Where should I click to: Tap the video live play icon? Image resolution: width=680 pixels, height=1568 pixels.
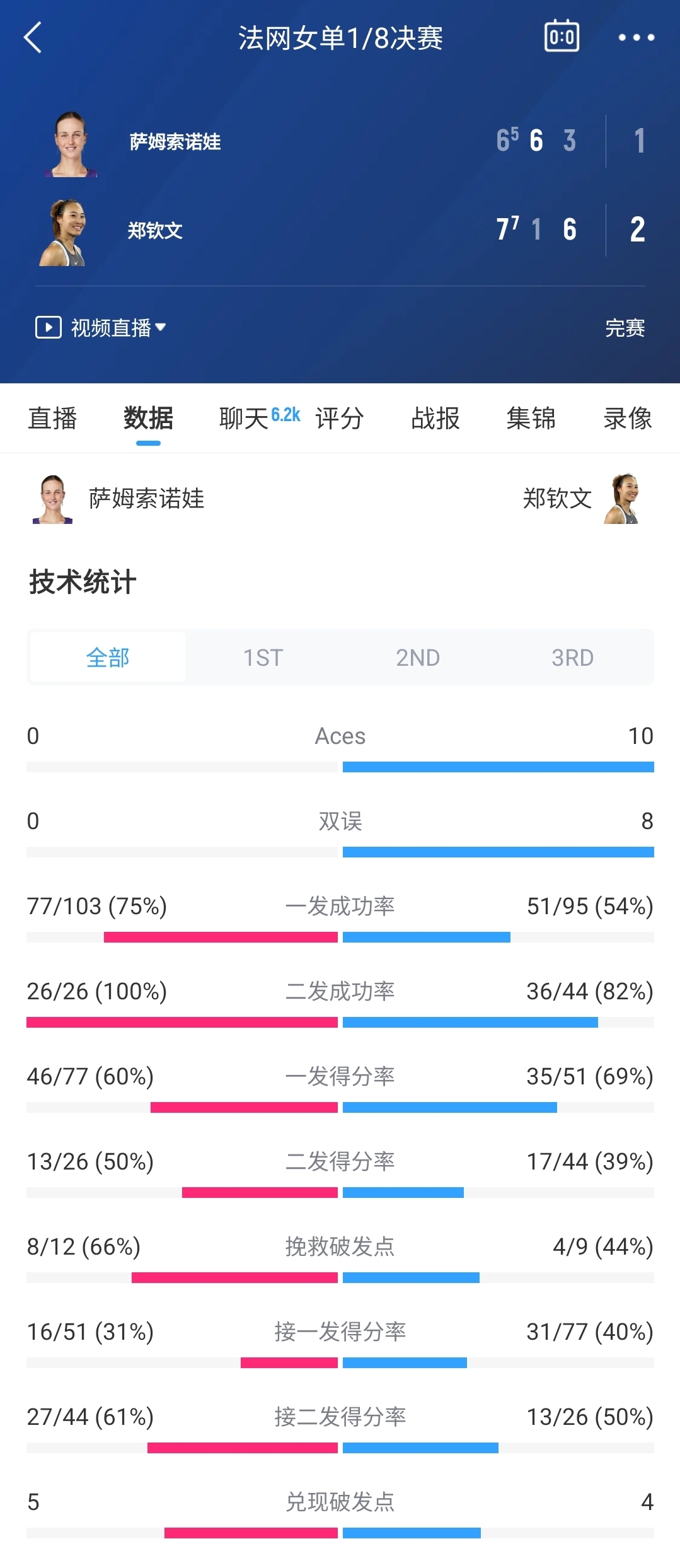[x=48, y=327]
